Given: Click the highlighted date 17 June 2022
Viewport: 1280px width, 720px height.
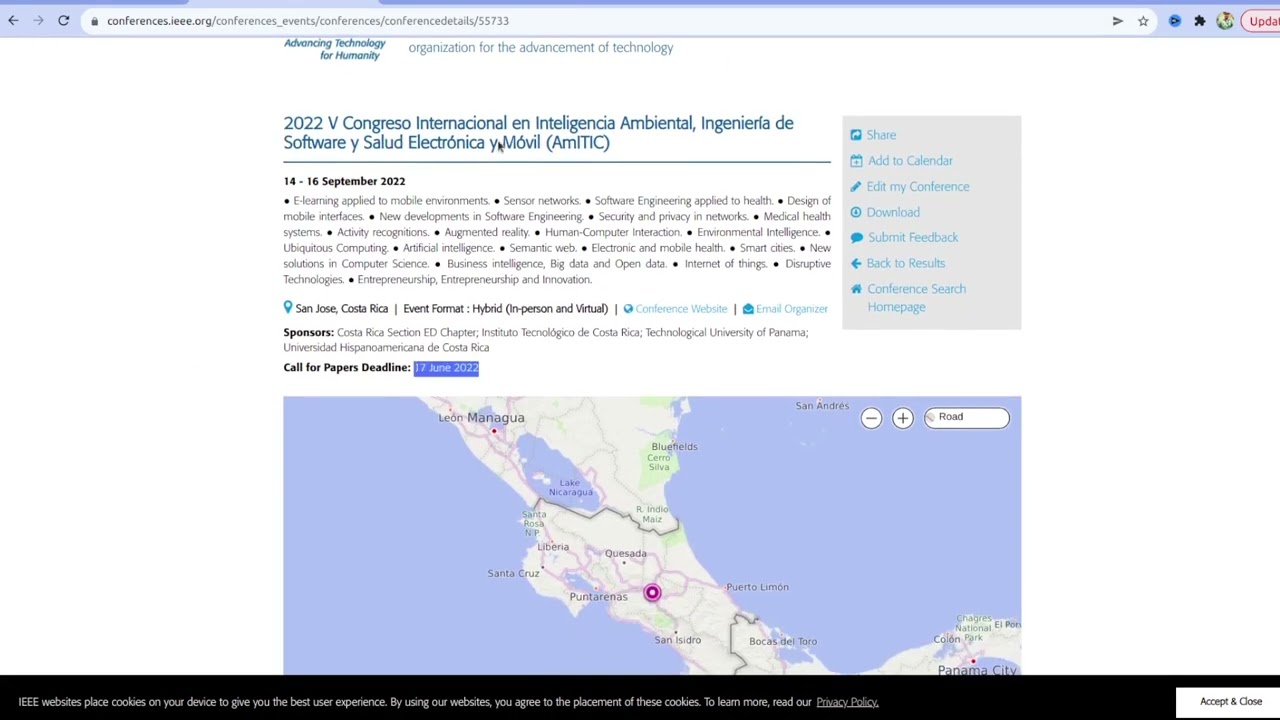Looking at the screenshot, I should 446,368.
